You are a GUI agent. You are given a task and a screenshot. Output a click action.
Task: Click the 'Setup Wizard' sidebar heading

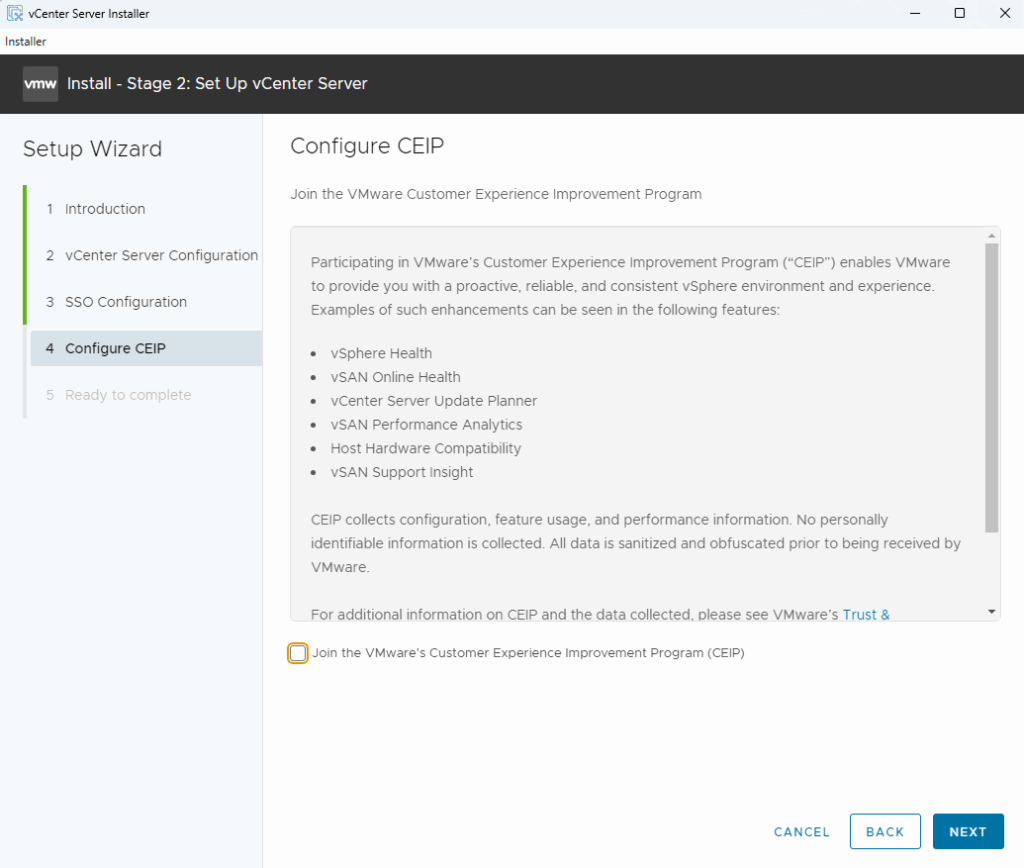(92, 149)
